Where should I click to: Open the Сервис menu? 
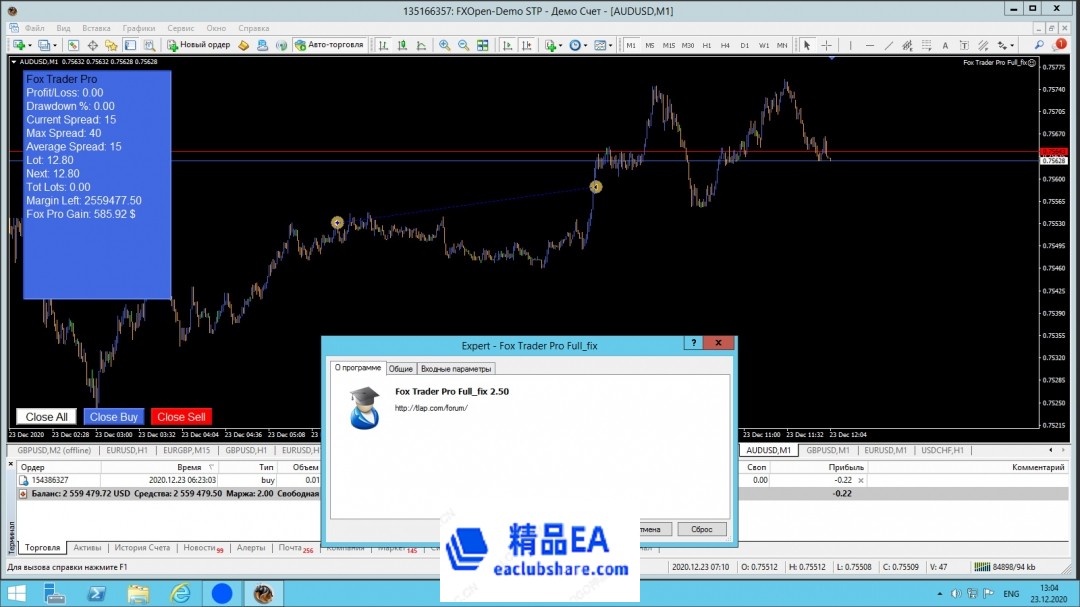[181, 29]
